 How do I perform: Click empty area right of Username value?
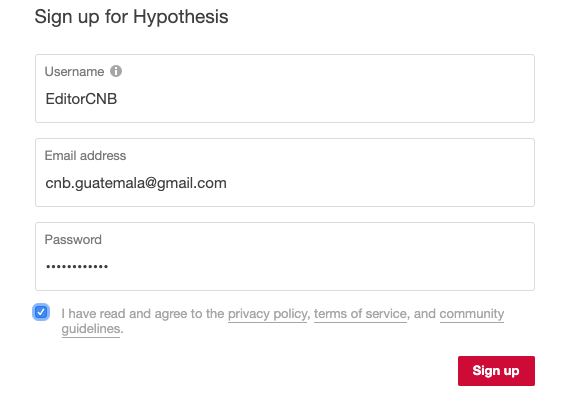[x=325, y=99]
